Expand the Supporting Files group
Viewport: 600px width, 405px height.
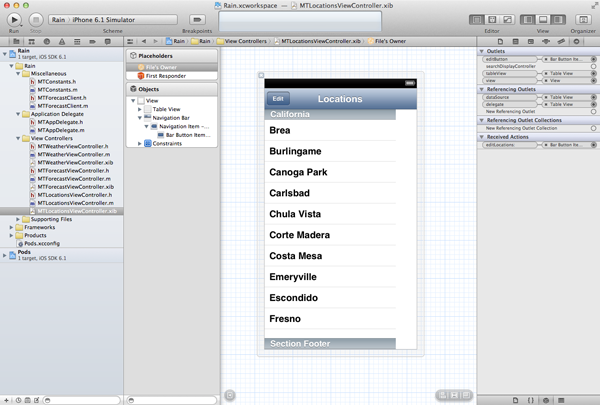[18, 219]
